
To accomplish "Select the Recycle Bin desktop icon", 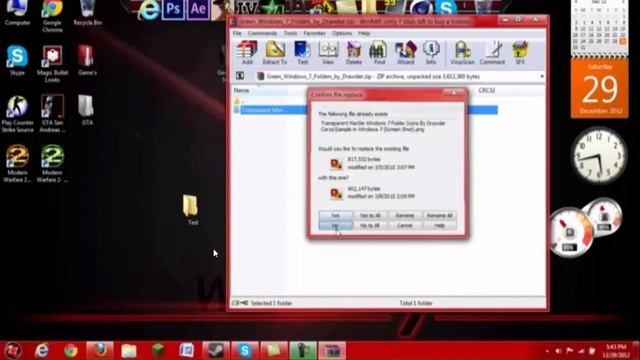I will (x=87, y=13).
